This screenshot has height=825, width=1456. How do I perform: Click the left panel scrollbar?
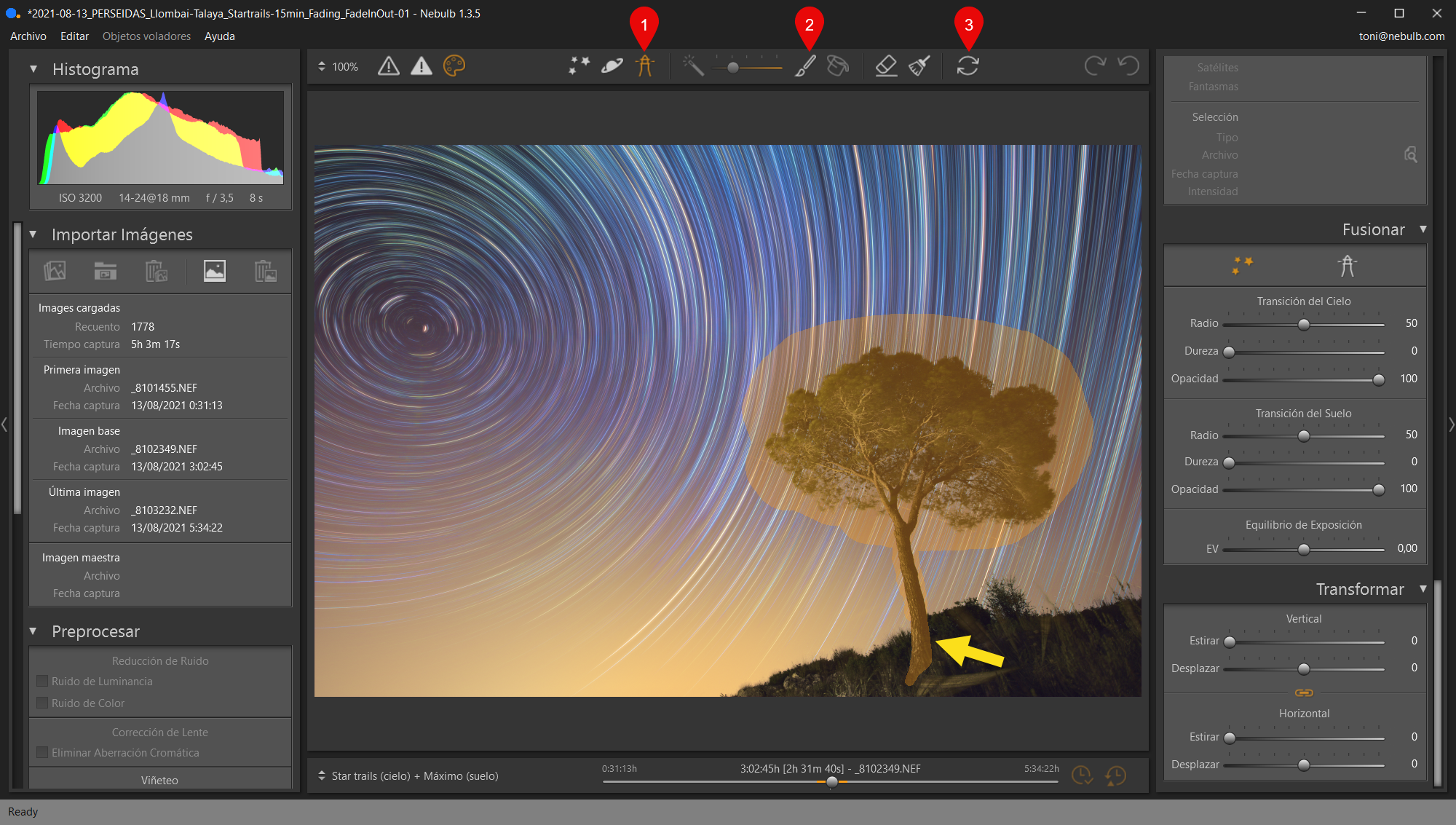(17, 368)
